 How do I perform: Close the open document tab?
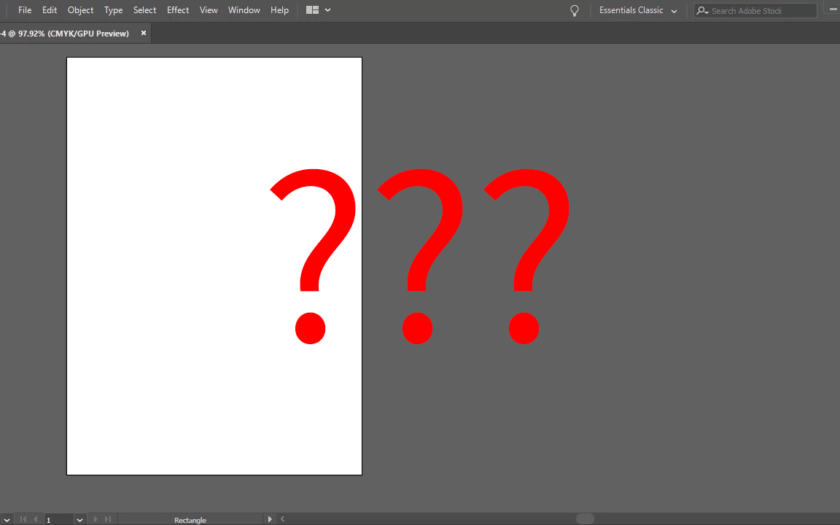(143, 33)
